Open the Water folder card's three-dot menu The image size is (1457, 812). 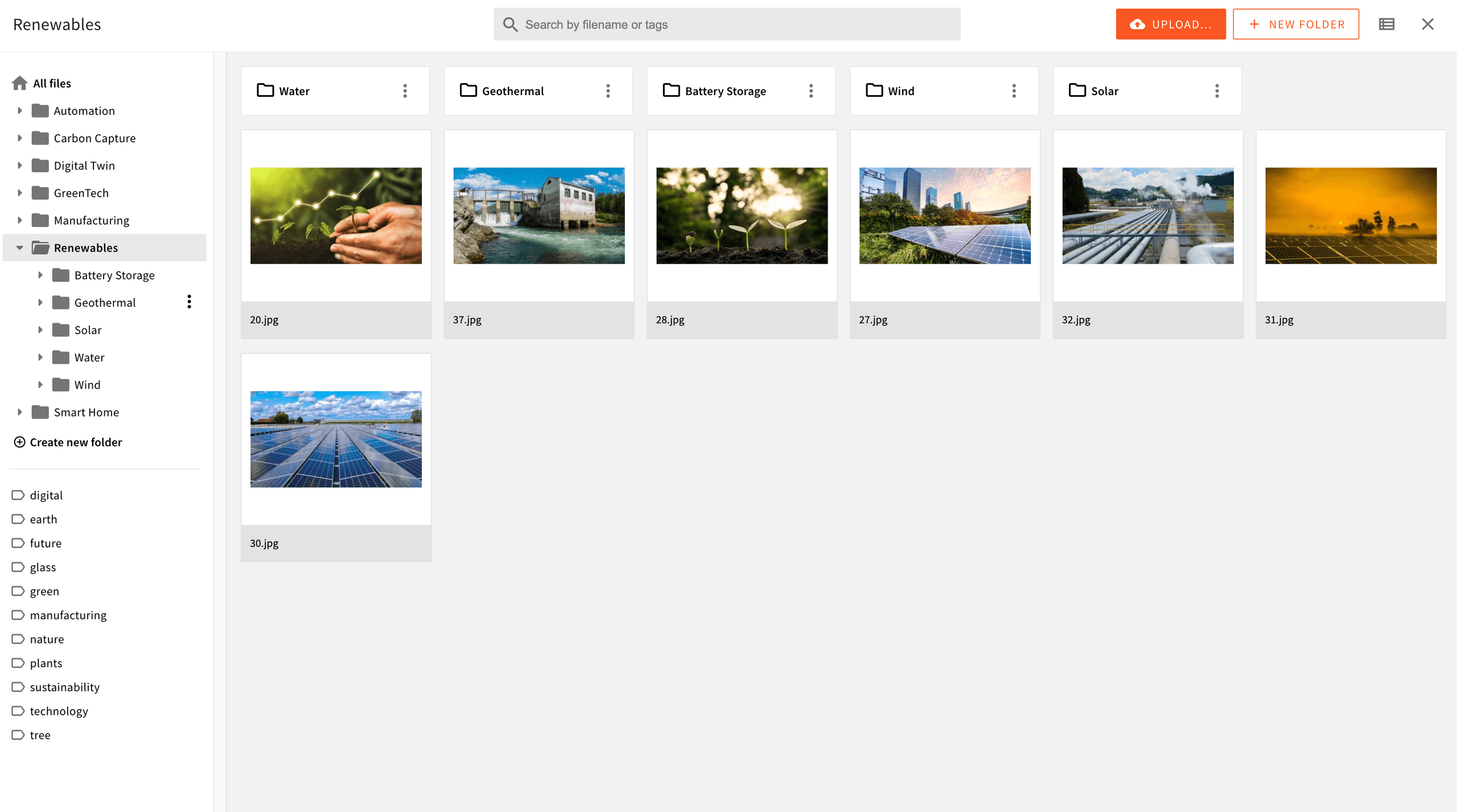click(x=405, y=91)
